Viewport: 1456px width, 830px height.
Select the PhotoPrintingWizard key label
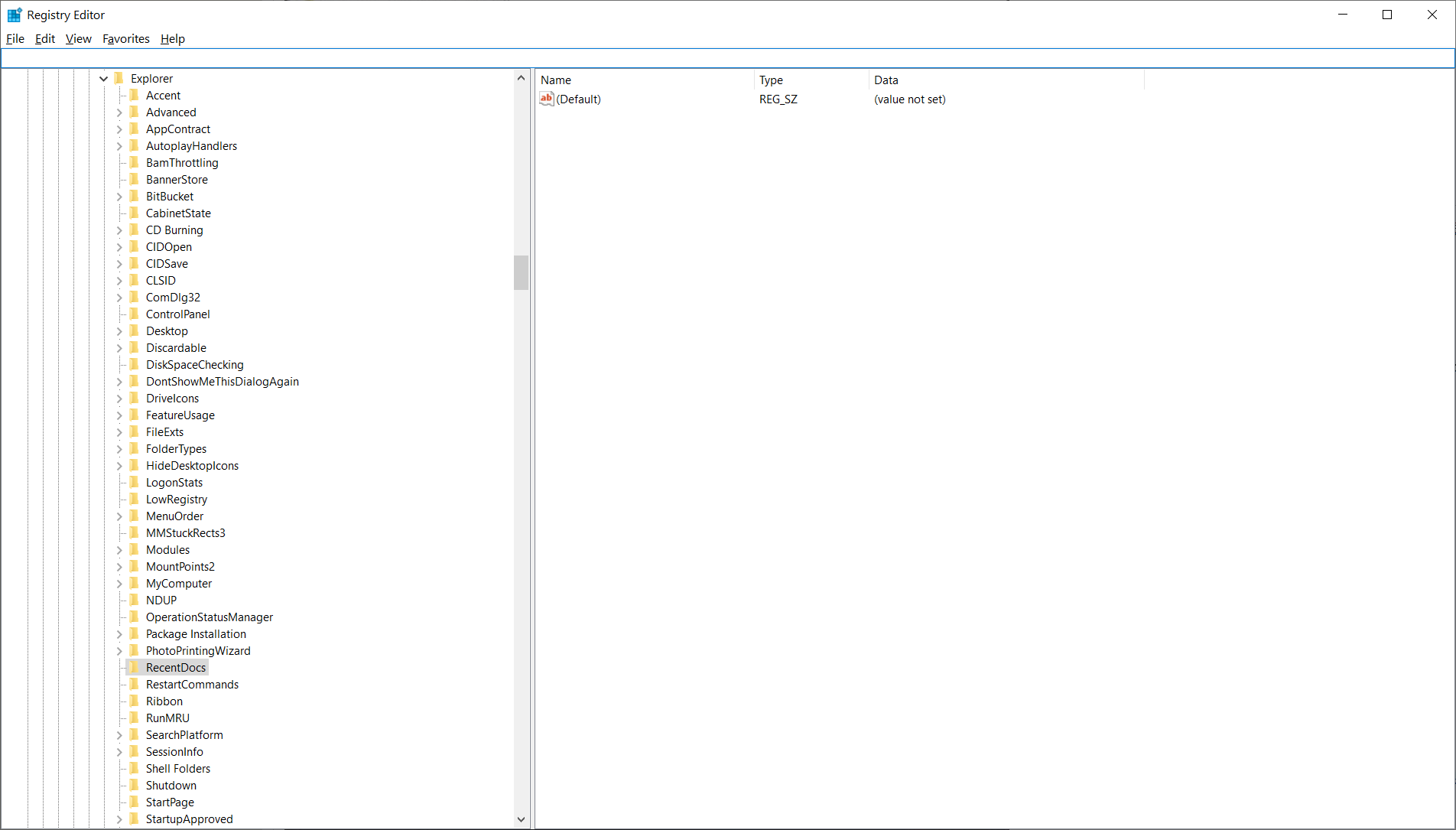click(198, 650)
